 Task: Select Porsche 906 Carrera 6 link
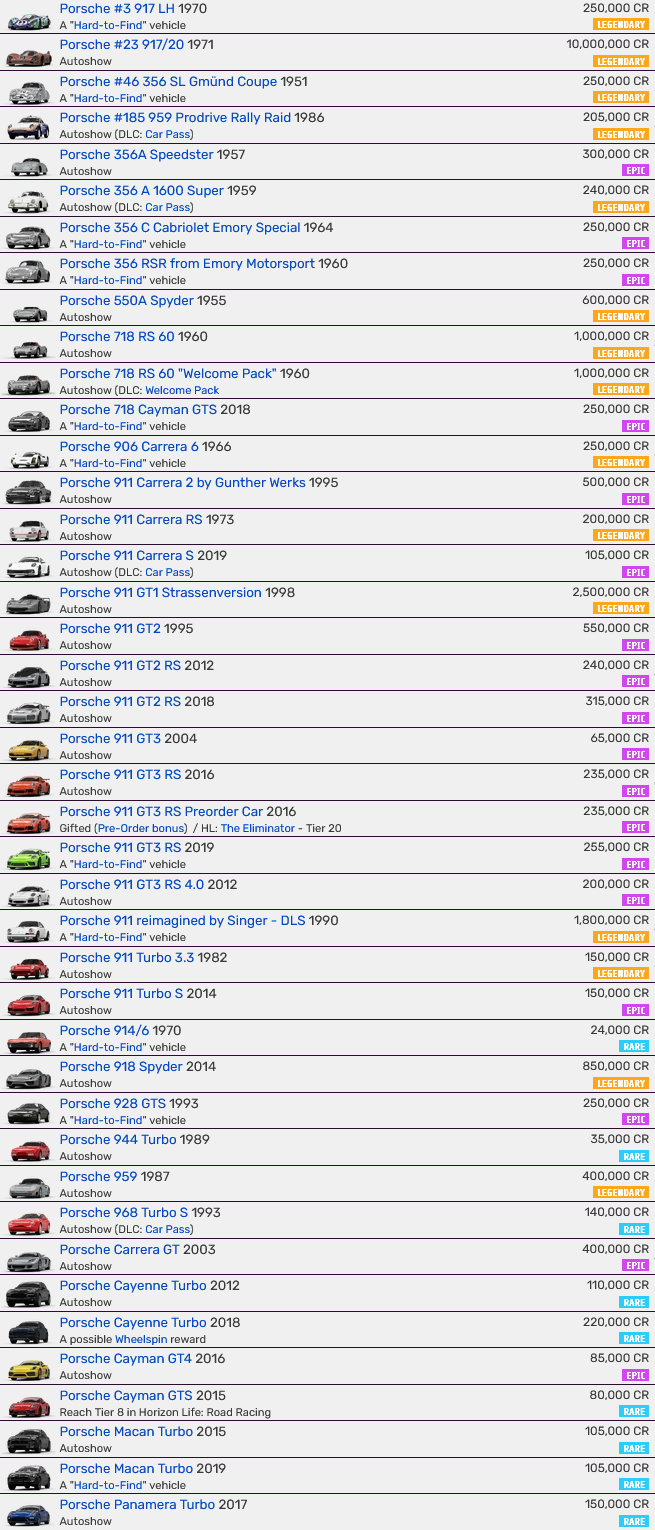click(x=128, y=446)
